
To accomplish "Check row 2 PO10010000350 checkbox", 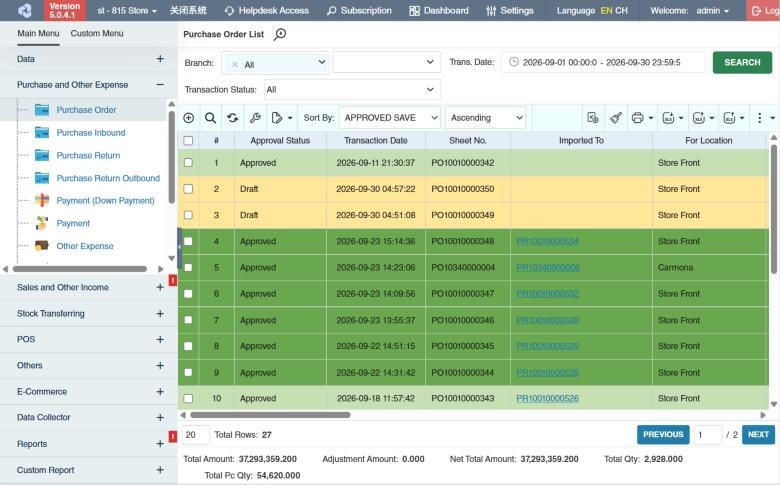I will tap(188, 189).
